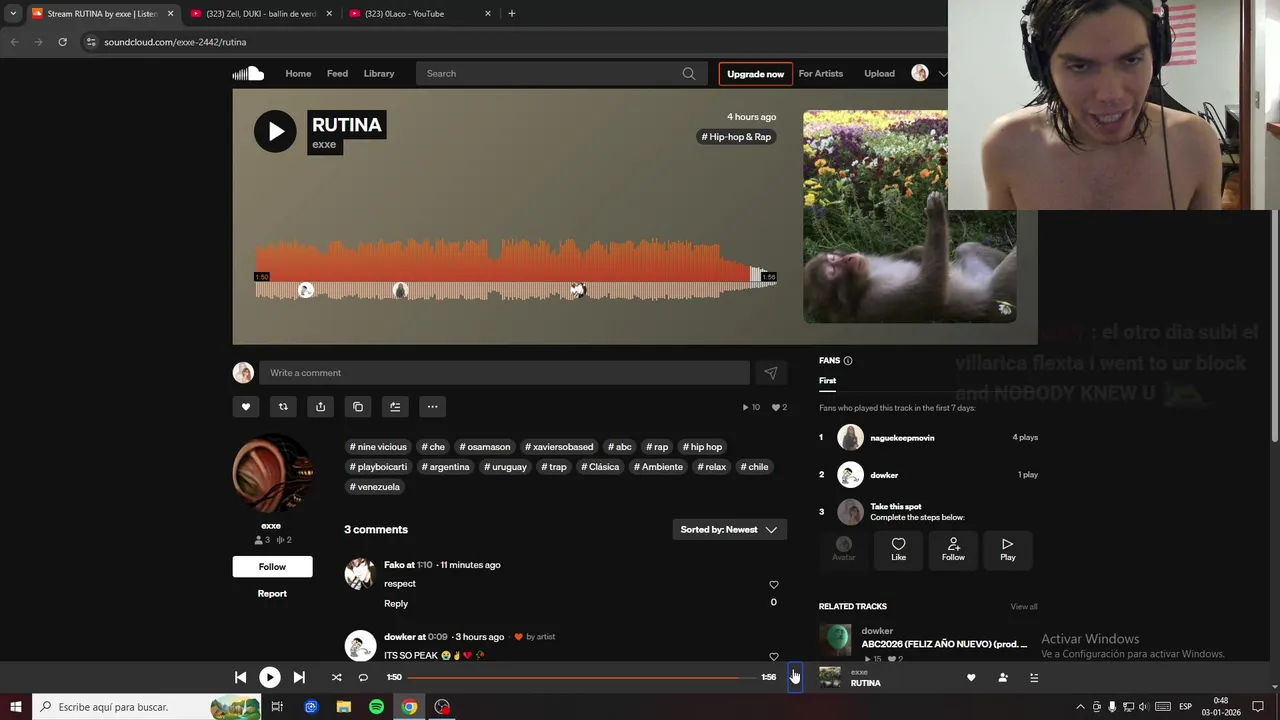Open exxe's profile avatar image
Viewport: 1280px width, 720px height.
[x=272, y=473]
